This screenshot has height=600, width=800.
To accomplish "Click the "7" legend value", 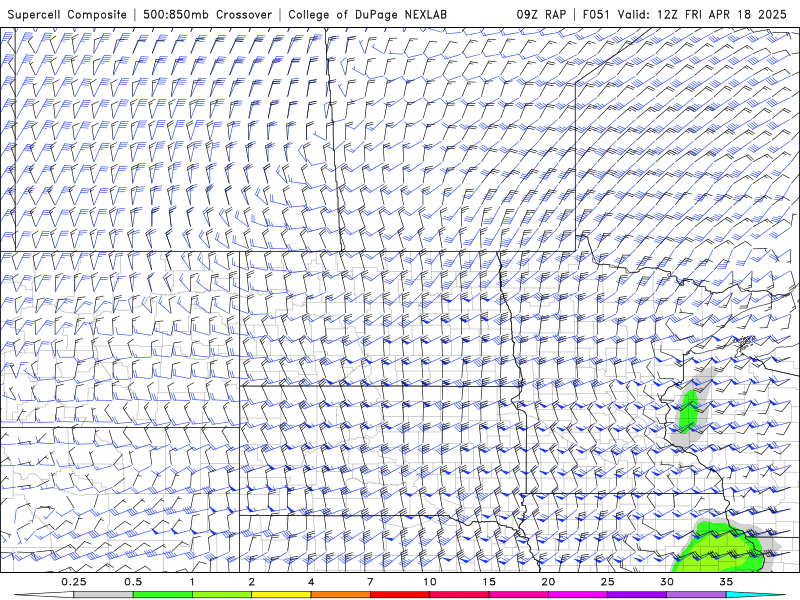I will pos(370,582).
